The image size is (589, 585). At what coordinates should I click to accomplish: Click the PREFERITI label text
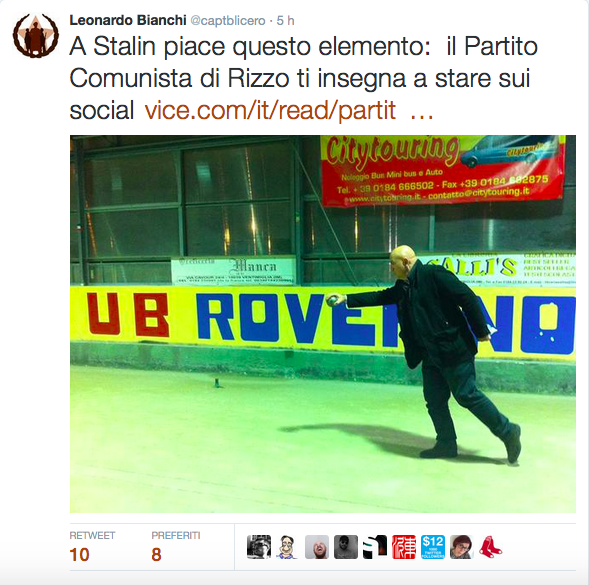click(x=176, y=535)
